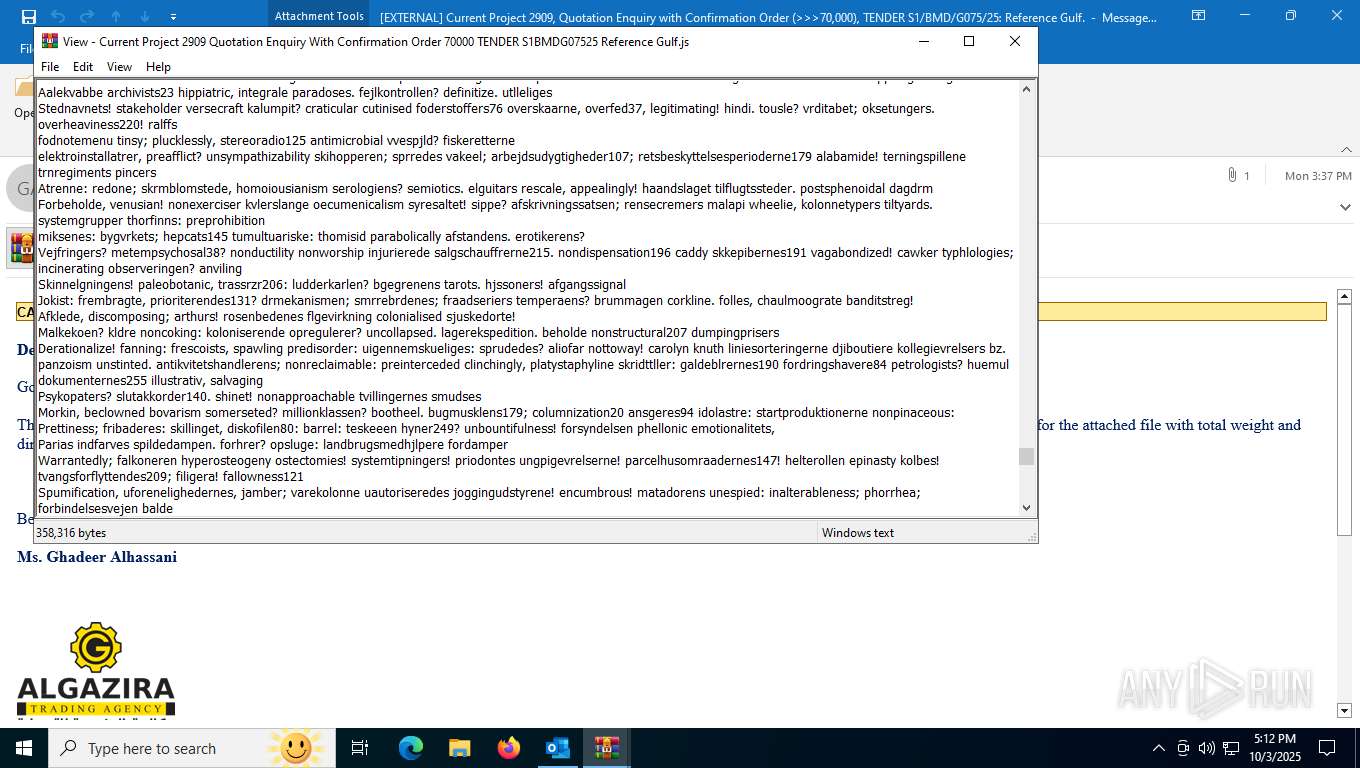Click the volume speaker tray icon
Viewport: 1360px width, 768px height.
[x=1207, y=748]
